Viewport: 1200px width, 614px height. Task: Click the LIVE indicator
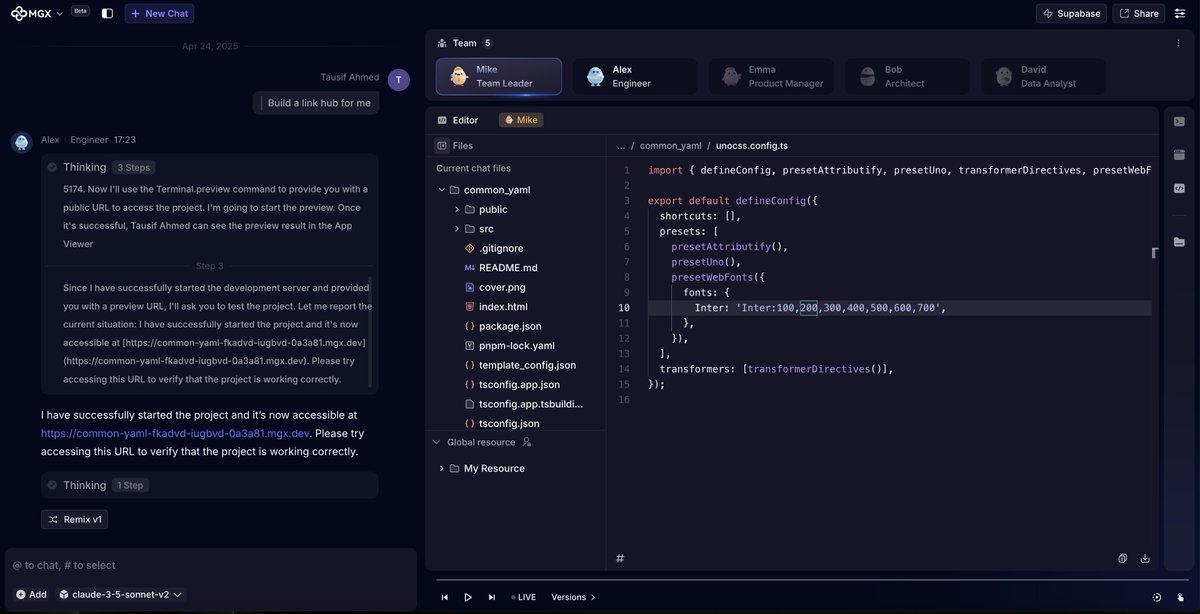pyautogui.click(x=523, y=597)
